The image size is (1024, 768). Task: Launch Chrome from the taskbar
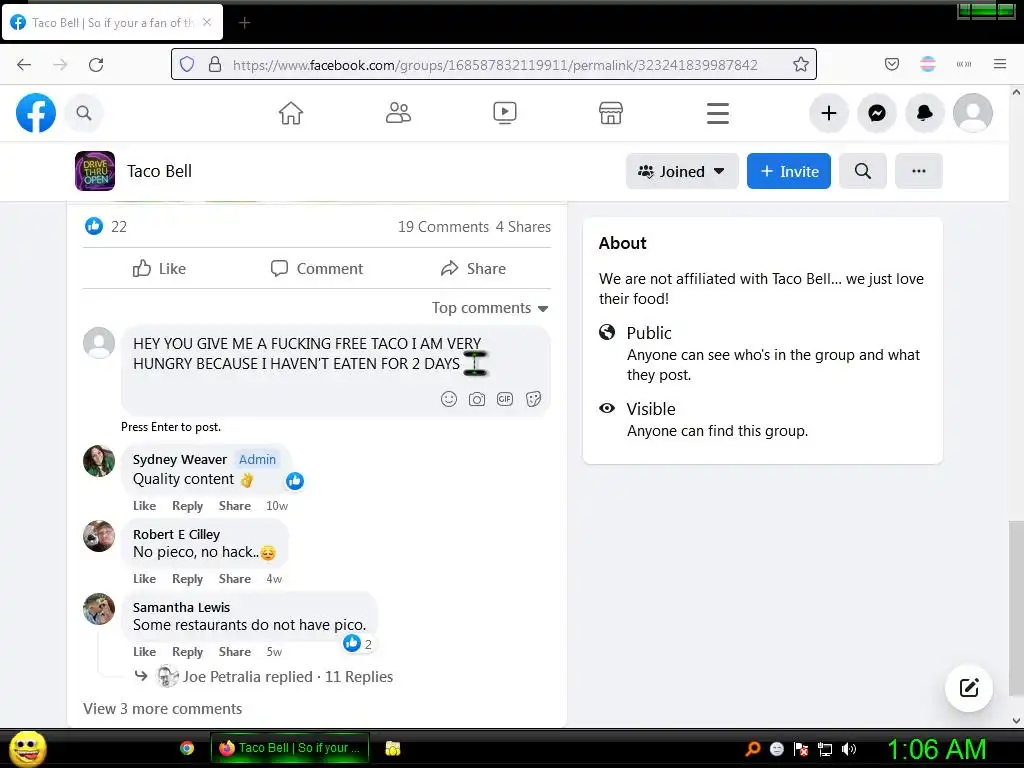point(187,748)
